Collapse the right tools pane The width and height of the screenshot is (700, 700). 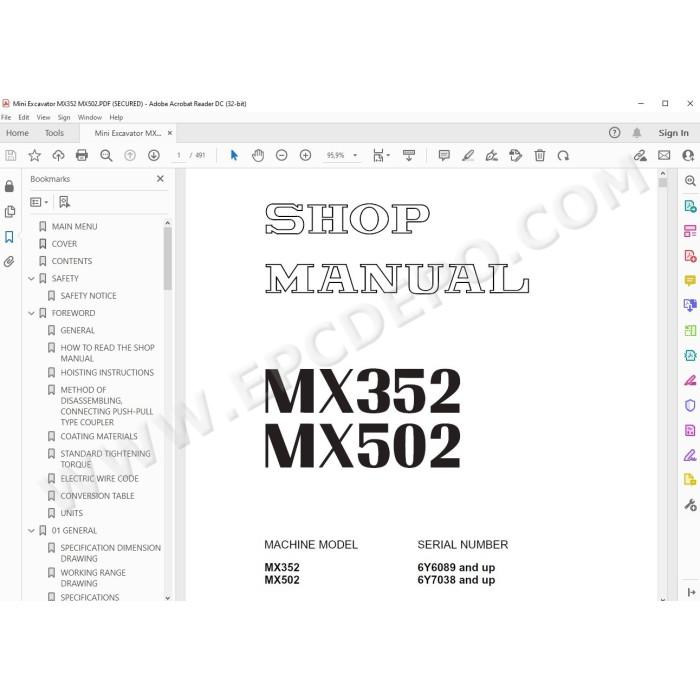(x=692, y=592)
